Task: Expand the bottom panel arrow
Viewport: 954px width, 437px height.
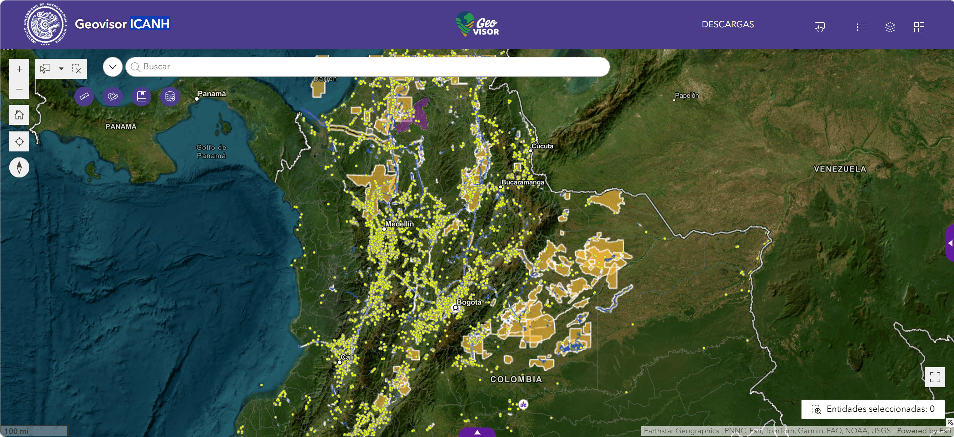Action: 478,432
